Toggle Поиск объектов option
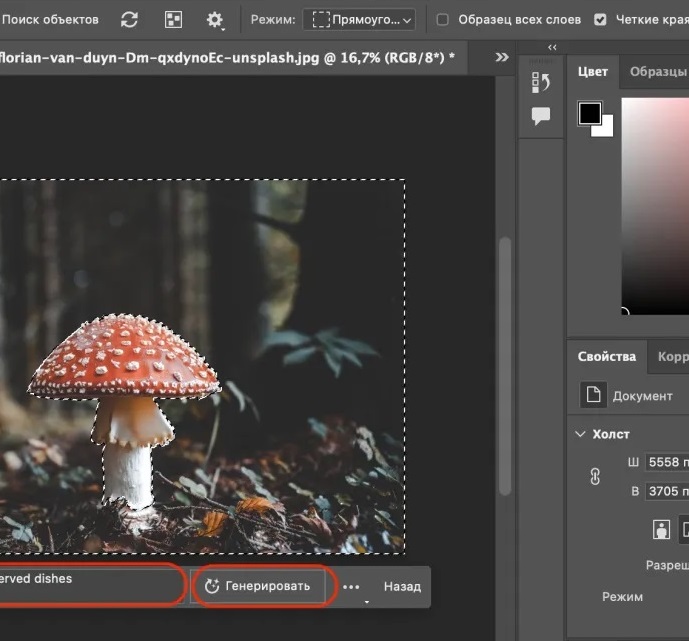The width and height of the screenshot is (689, 641). [x=50, y=20]
